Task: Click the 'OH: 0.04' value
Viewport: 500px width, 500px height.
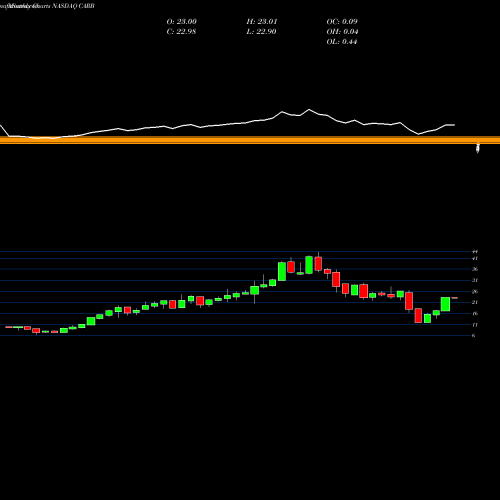Action: point(342,32)
